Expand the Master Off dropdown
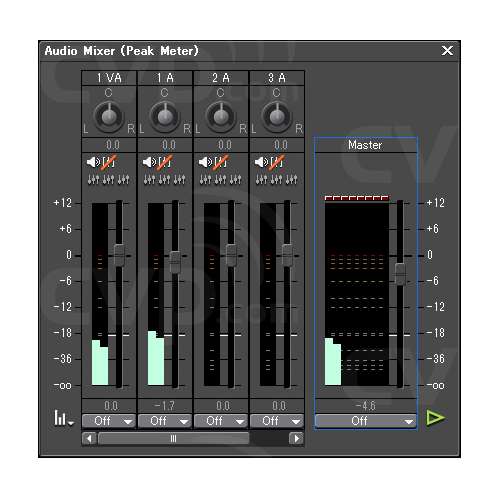The width and height of the screenshot is (500, 500). [x=365, y=421]
